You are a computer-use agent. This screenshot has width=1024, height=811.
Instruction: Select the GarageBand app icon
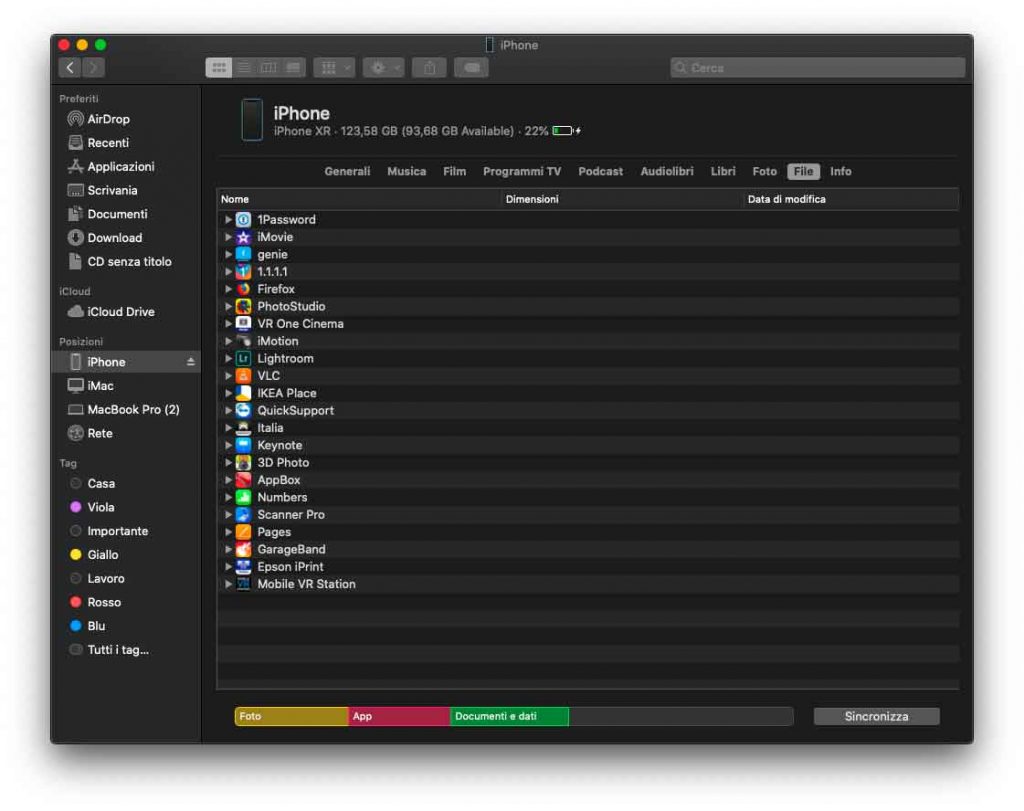pyautogui.click(x=243, y=549)
